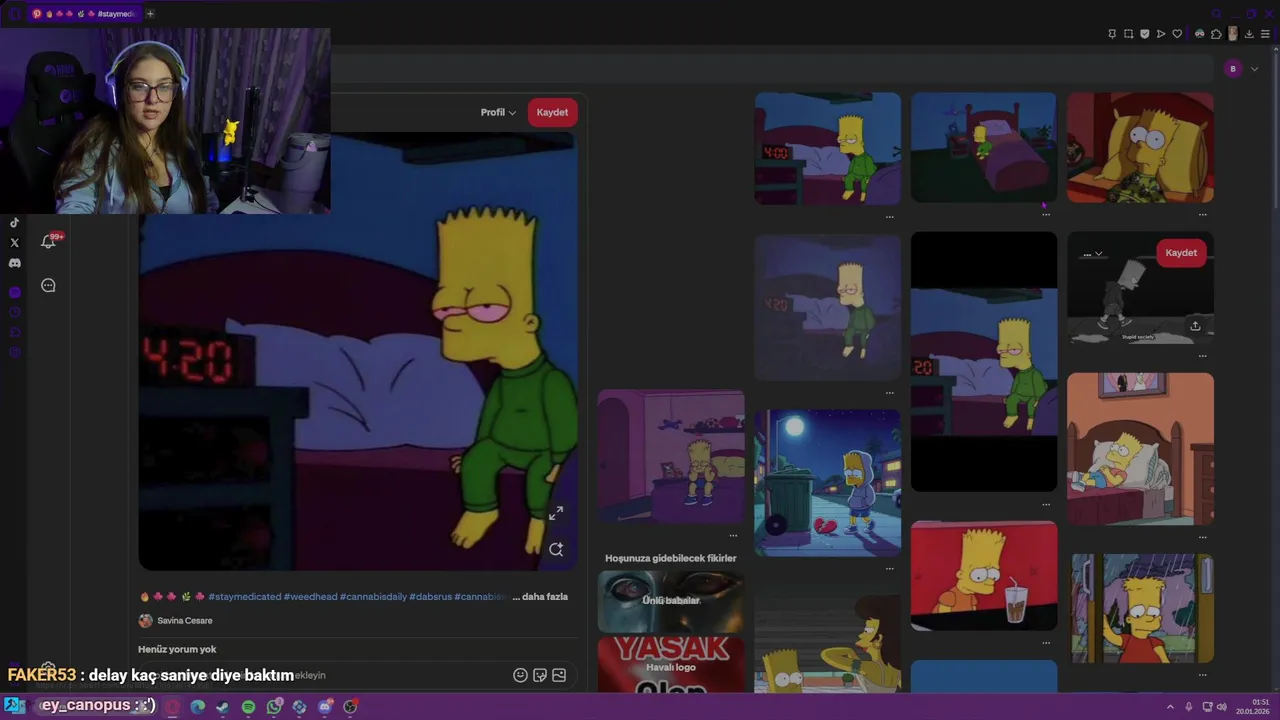Click the share icon on hovered pin

click(1195, 325)
